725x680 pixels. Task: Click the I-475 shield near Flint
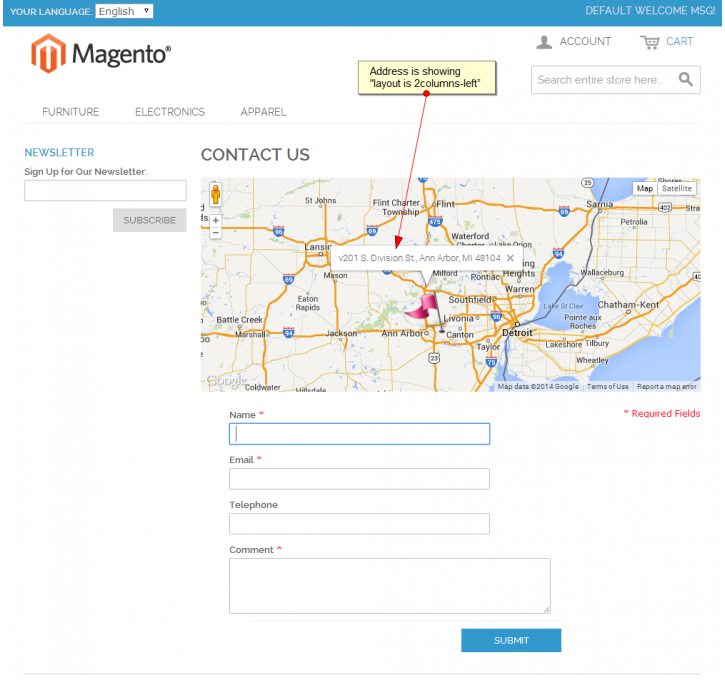435,221
